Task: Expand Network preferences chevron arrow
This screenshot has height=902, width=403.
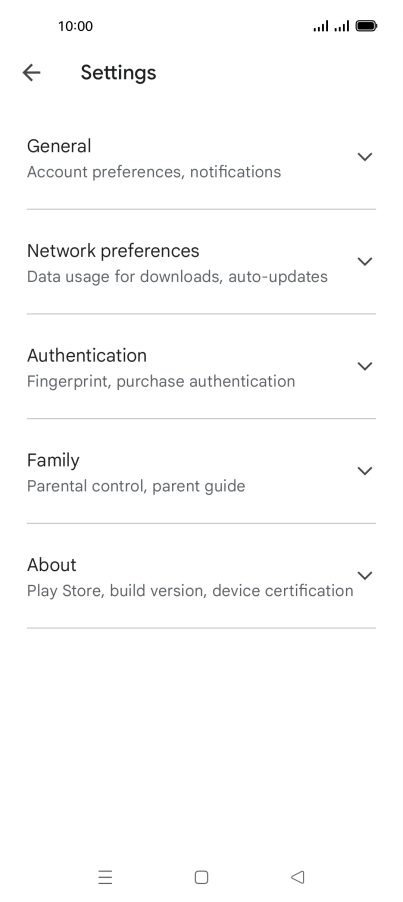Action: click(365, 261)
